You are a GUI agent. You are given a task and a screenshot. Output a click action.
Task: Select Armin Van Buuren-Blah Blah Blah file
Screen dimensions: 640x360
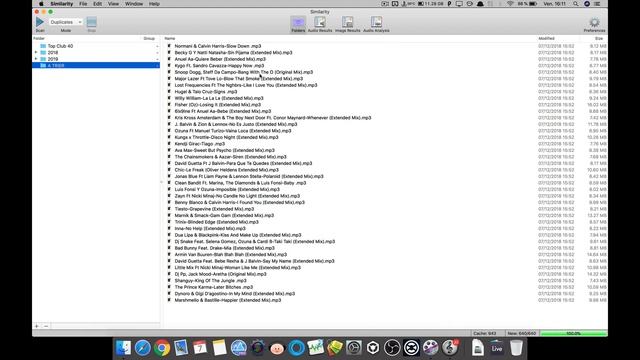pyautogui.click(x=231, y=255)
